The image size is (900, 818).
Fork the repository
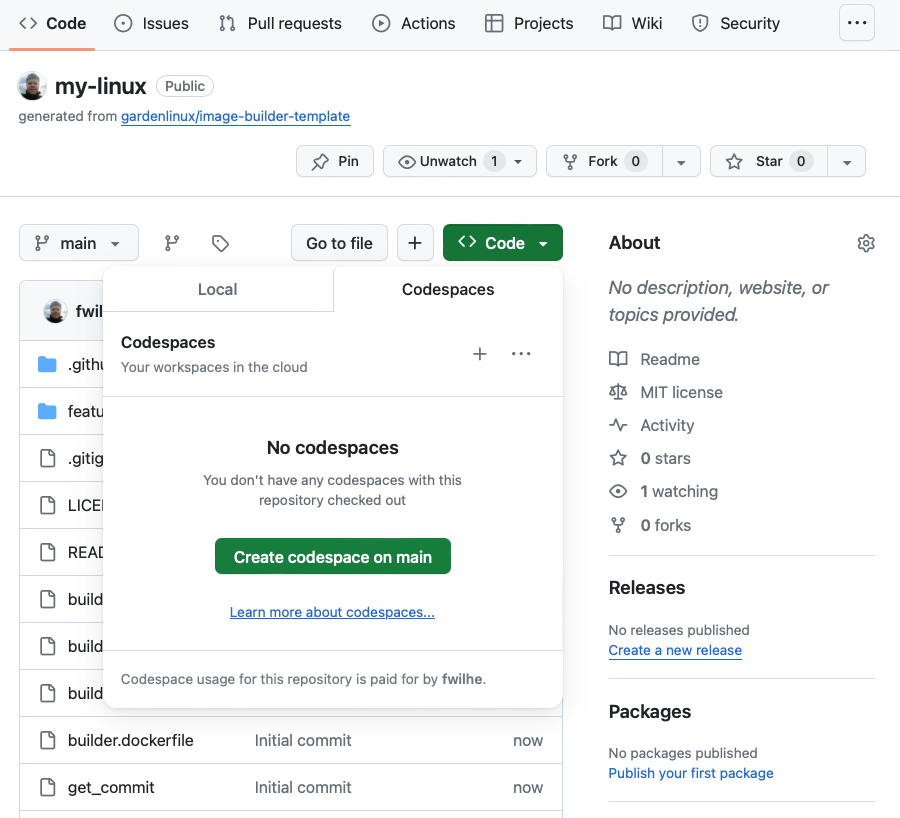[604, 161]
